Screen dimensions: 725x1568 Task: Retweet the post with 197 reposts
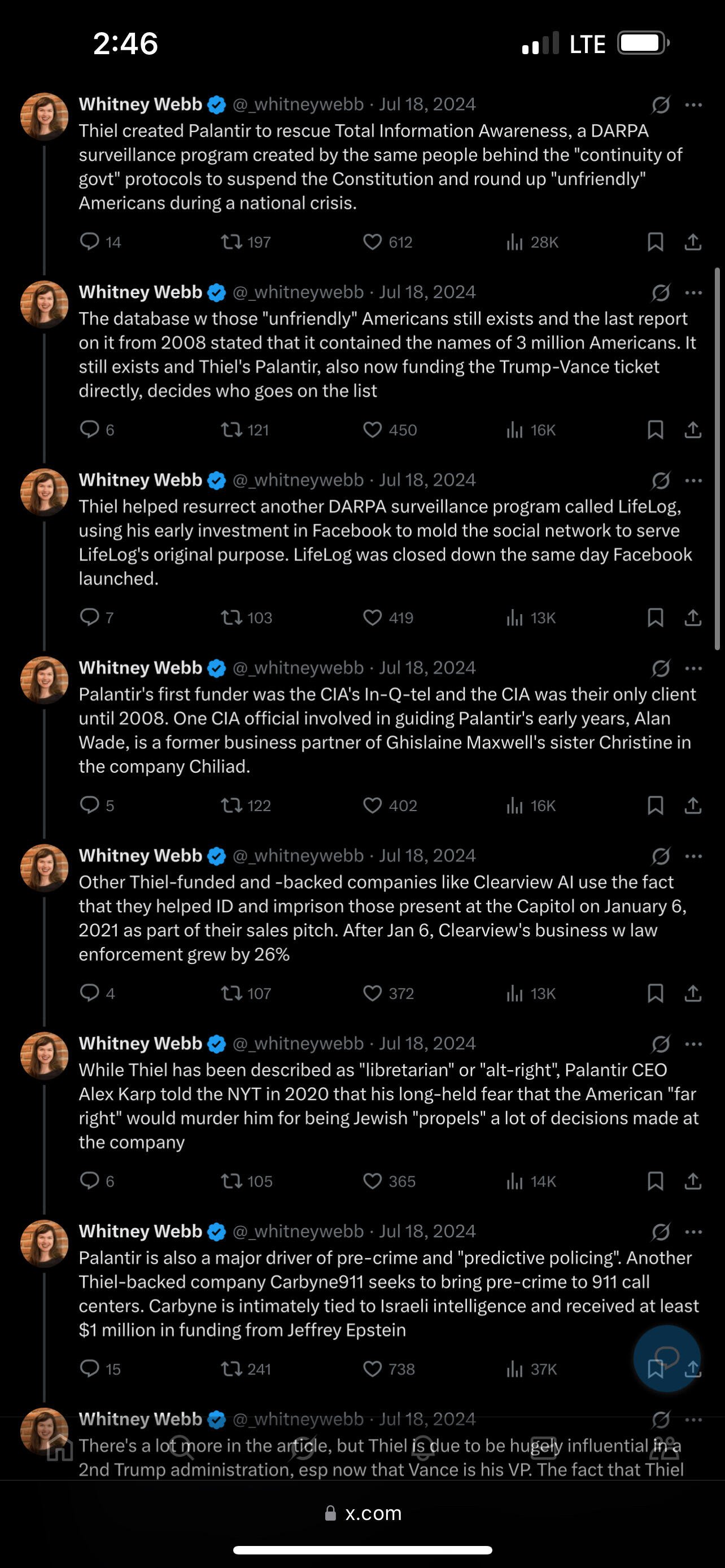(x=245, y=242)
